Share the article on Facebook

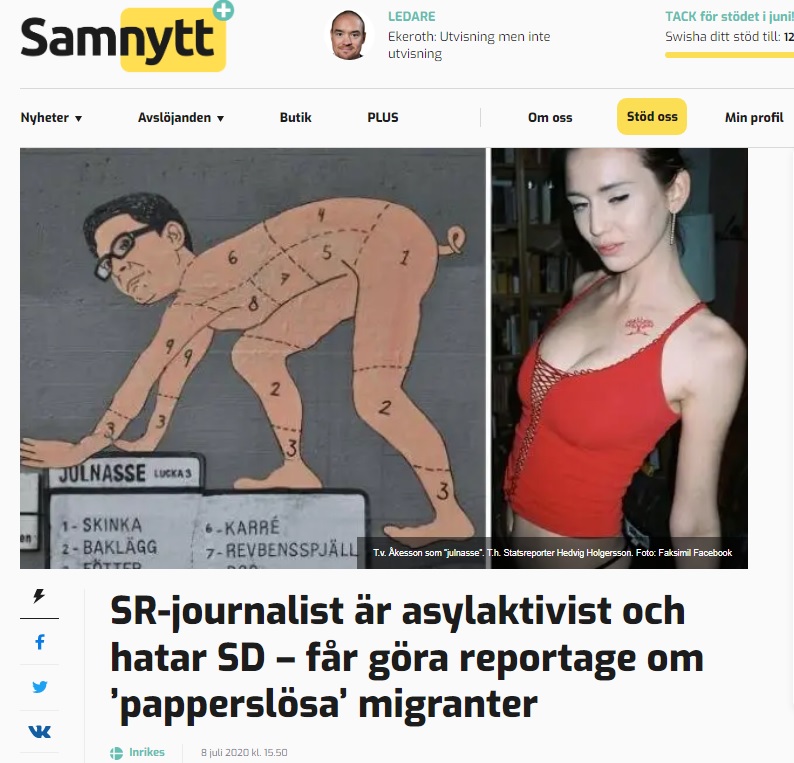point(40,641)
